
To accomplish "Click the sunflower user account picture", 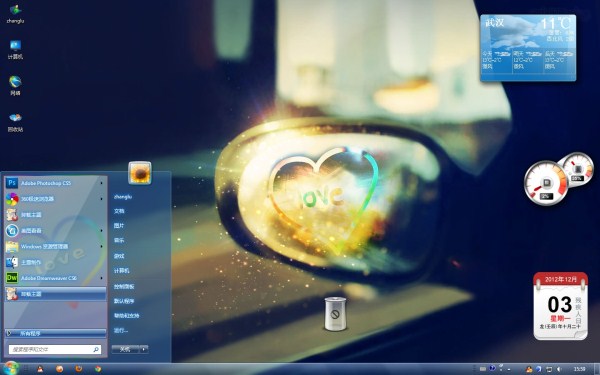I will pyautogui.click(x=140, y=173).
